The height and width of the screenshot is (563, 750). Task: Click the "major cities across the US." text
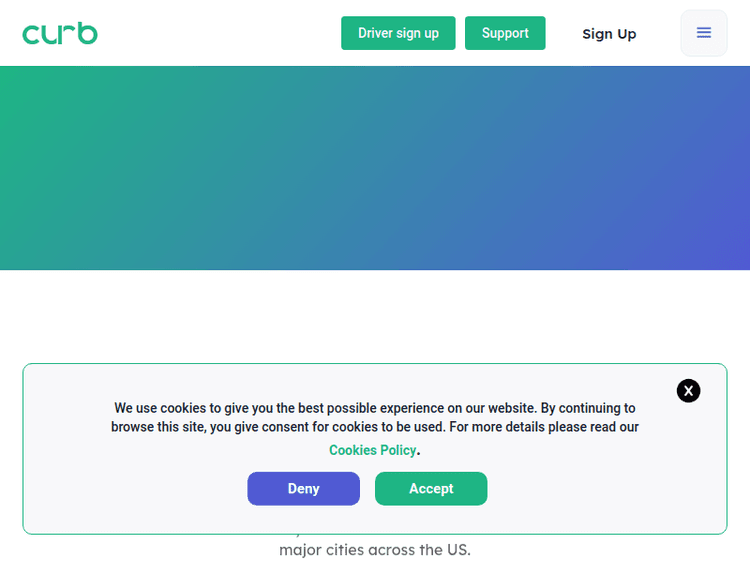[x=374, y=550]
